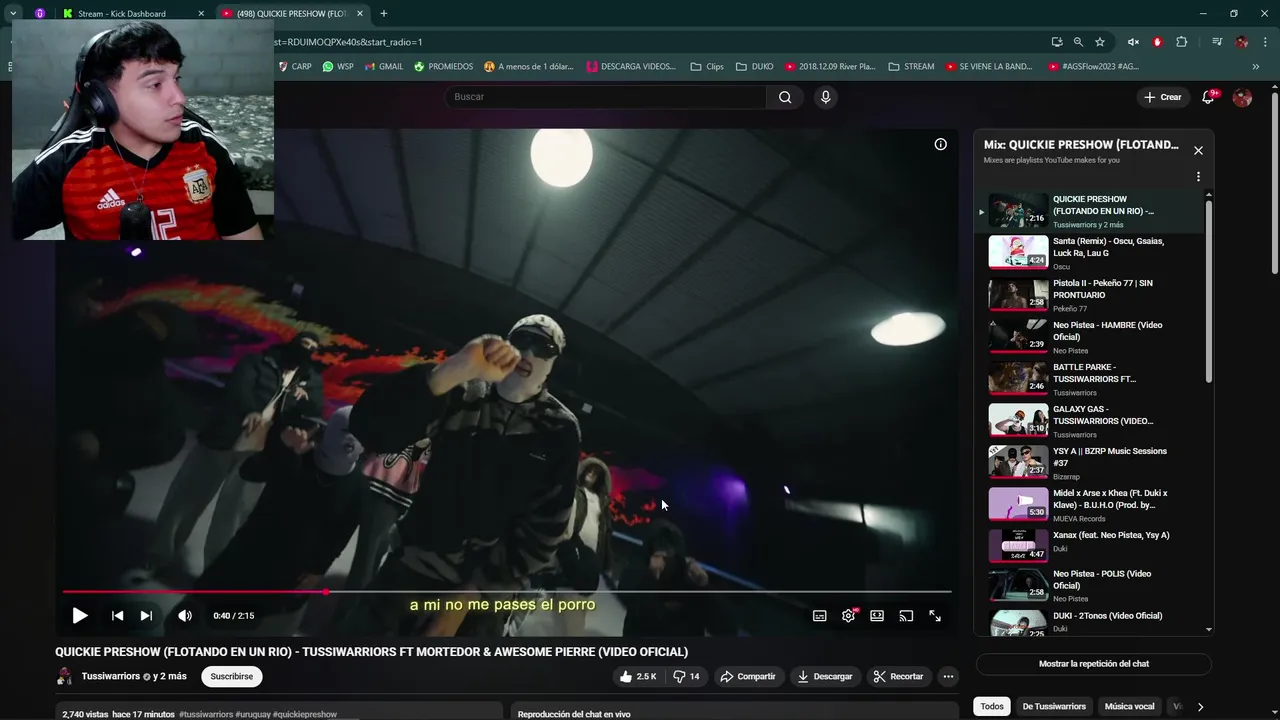Subscribe to Tussiwarriors channel

tap(232, 677)
